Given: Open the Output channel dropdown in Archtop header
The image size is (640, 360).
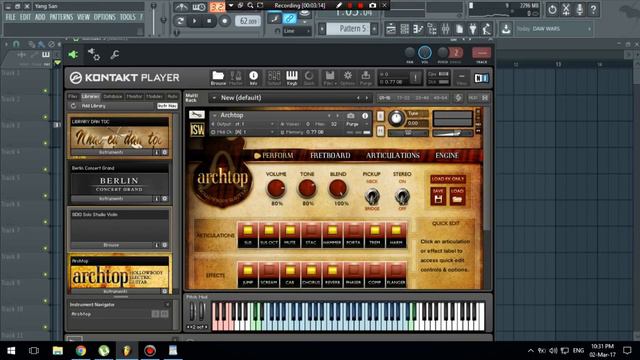Looking at the screenshot, I should pyautogui.click(x=244, y=124).
